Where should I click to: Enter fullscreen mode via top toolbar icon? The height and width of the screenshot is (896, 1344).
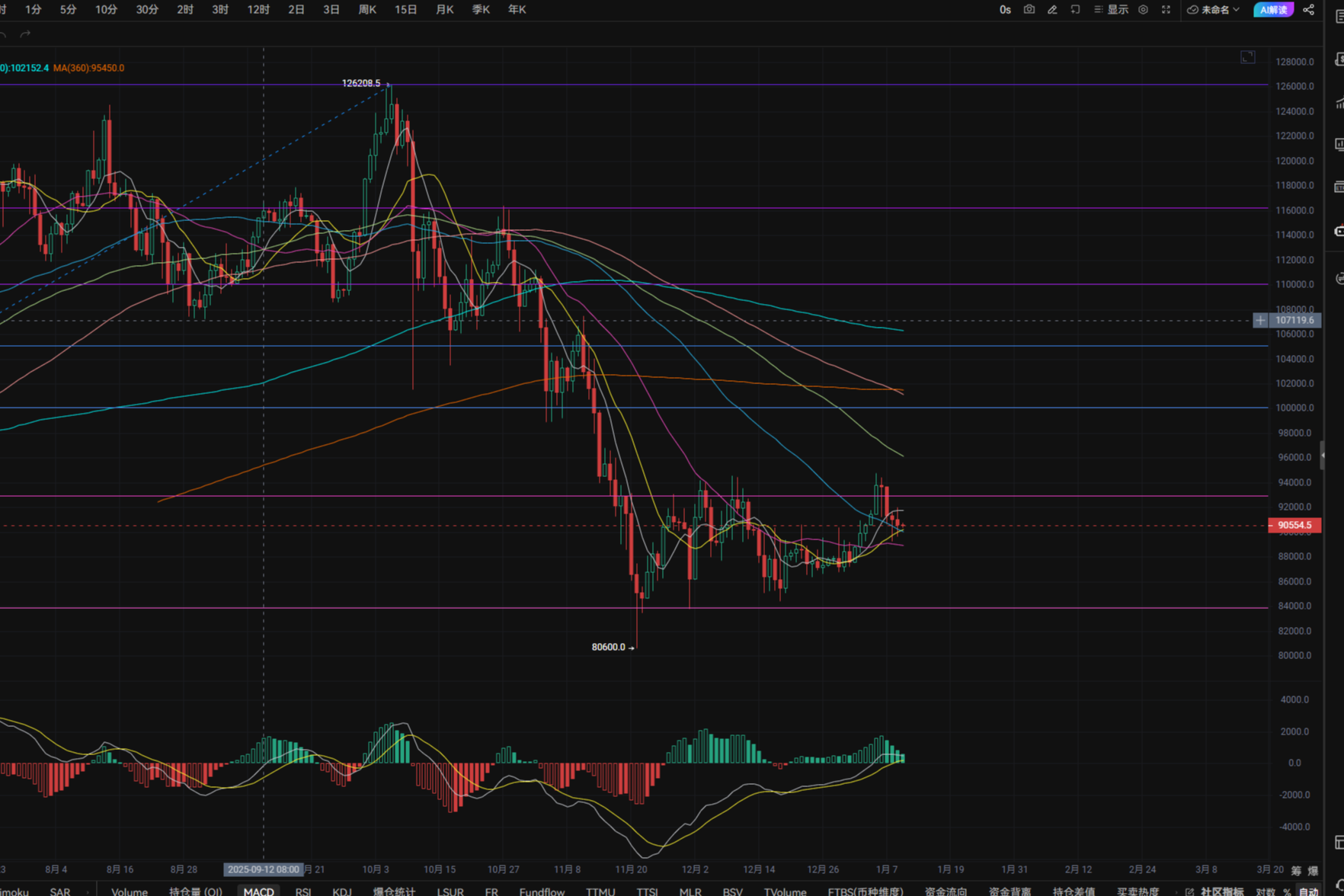[1166, 10]
